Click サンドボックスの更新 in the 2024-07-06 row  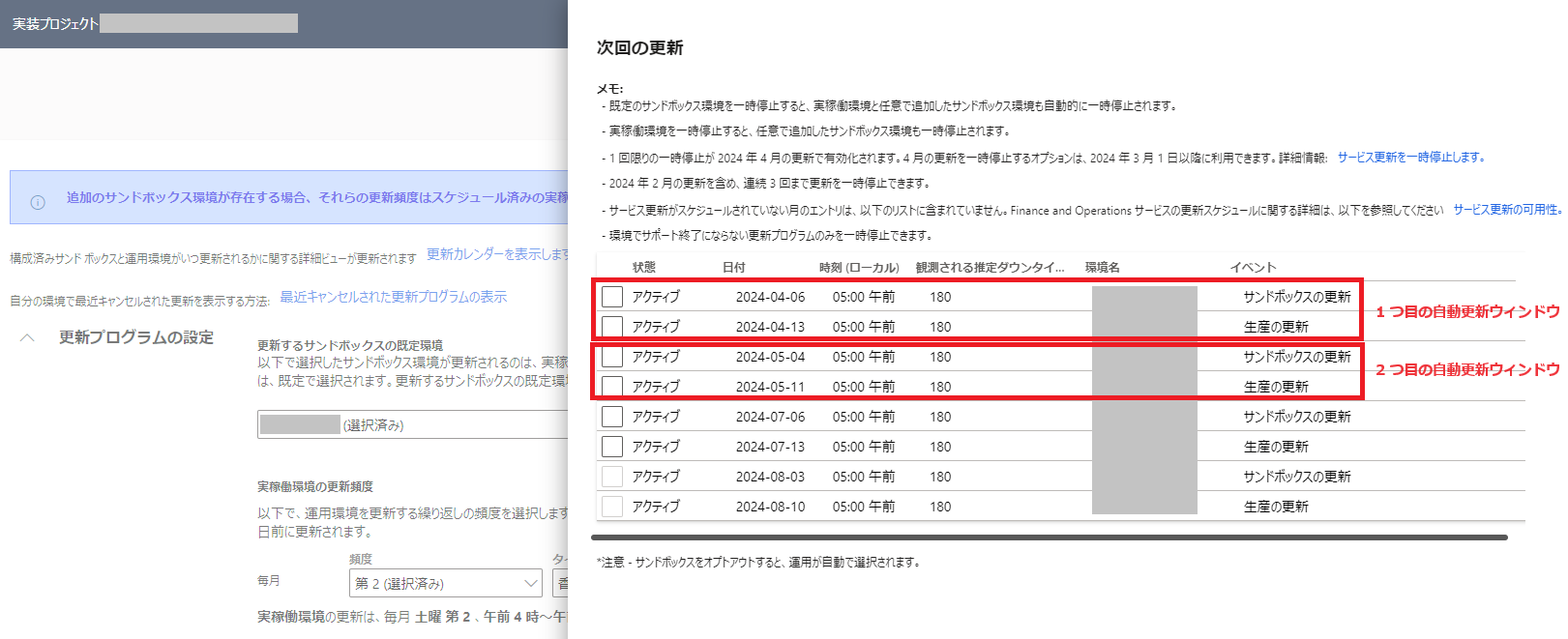(x=1297, y=417)
